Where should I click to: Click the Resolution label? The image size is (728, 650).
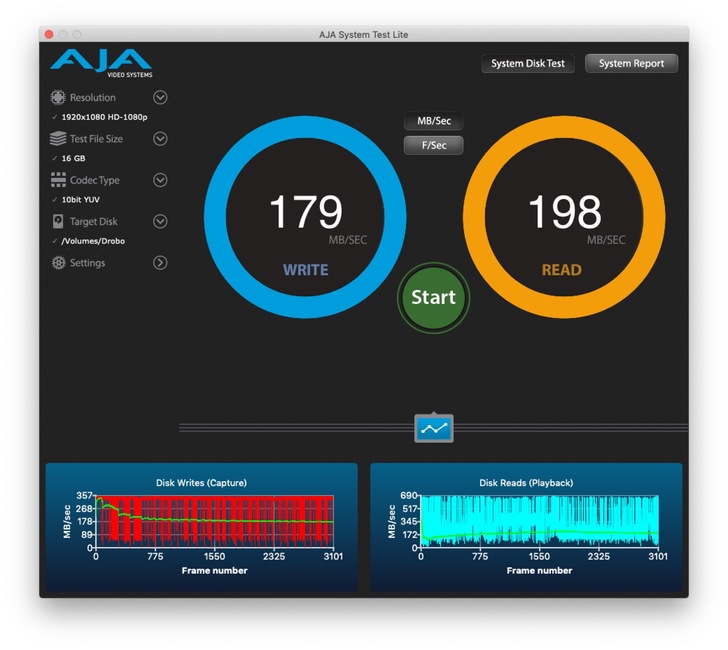[x=93, y=98]
